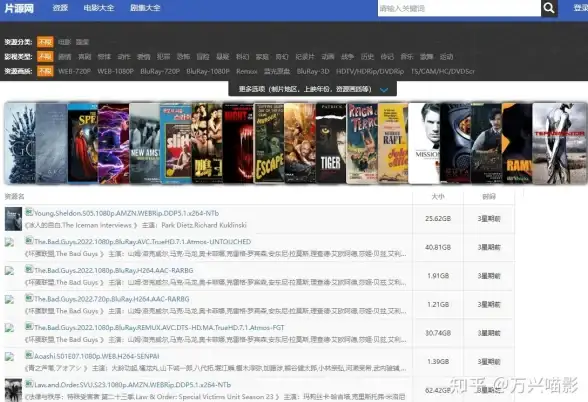This screenshot has width=588, height=402.
Task: Click the magnifier search icon
Action: 549,8
